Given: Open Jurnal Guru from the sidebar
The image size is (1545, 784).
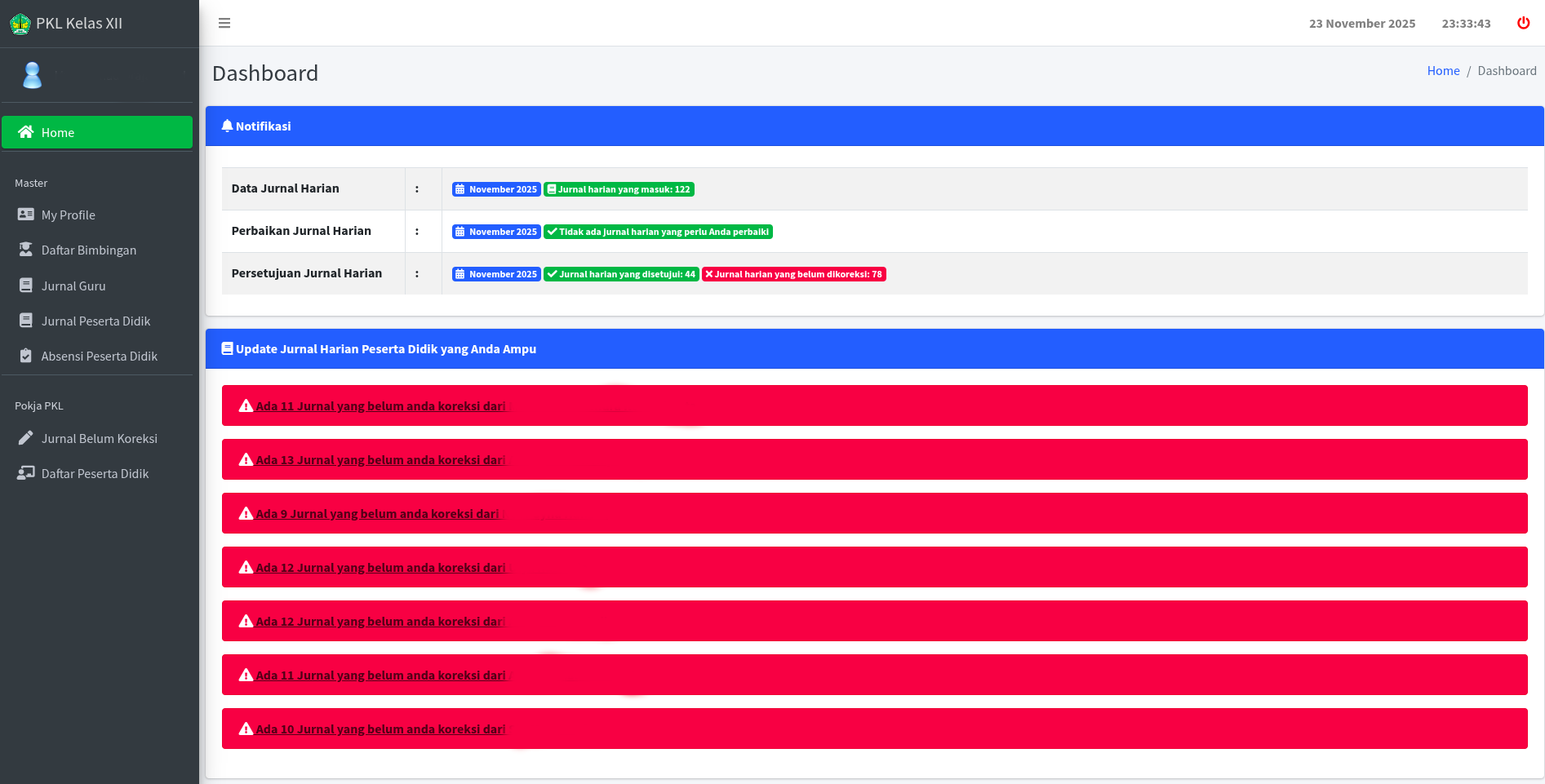Looking at the screenshot, I should point(73,286).
